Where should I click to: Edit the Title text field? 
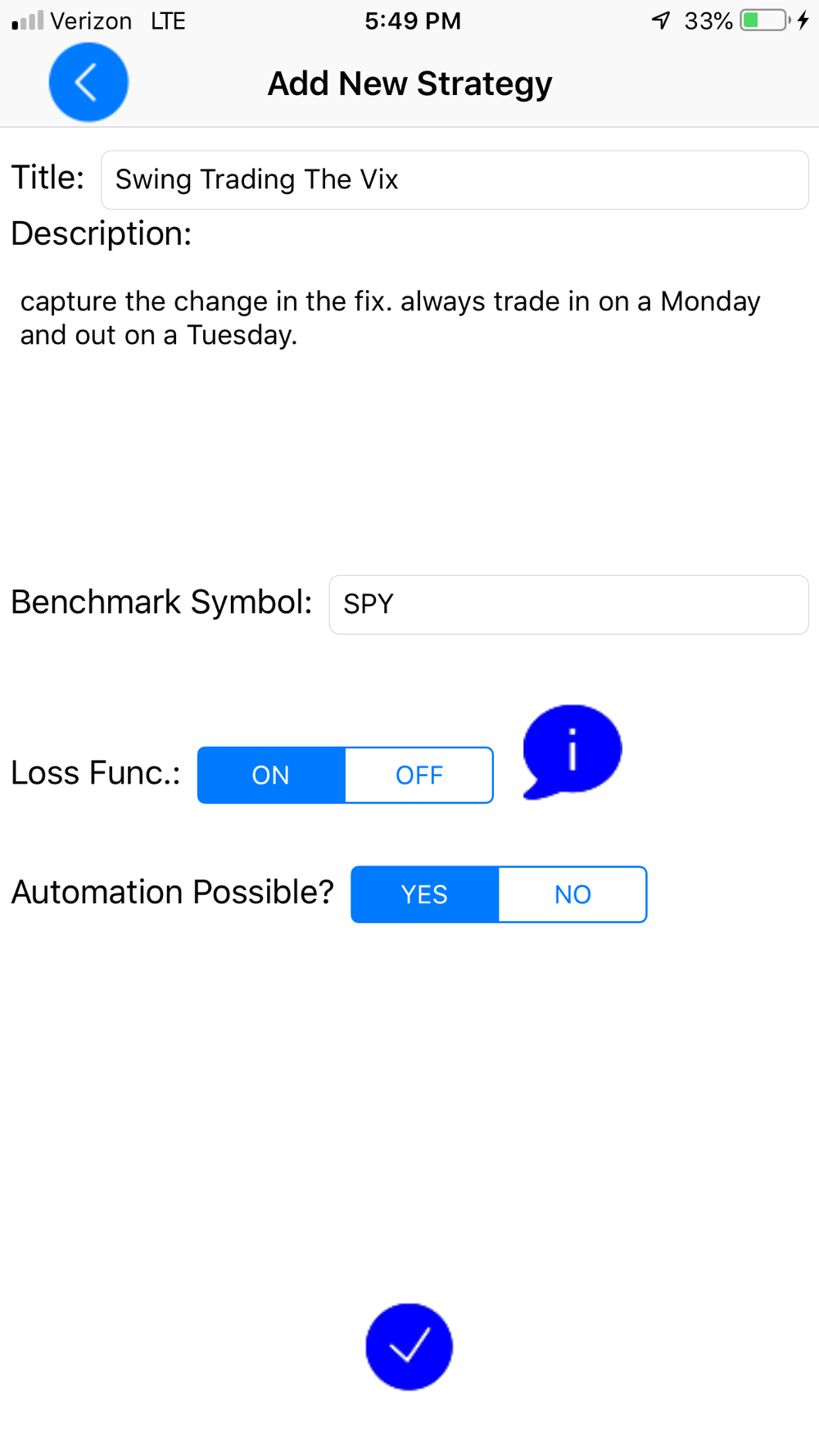pos(455,180)
